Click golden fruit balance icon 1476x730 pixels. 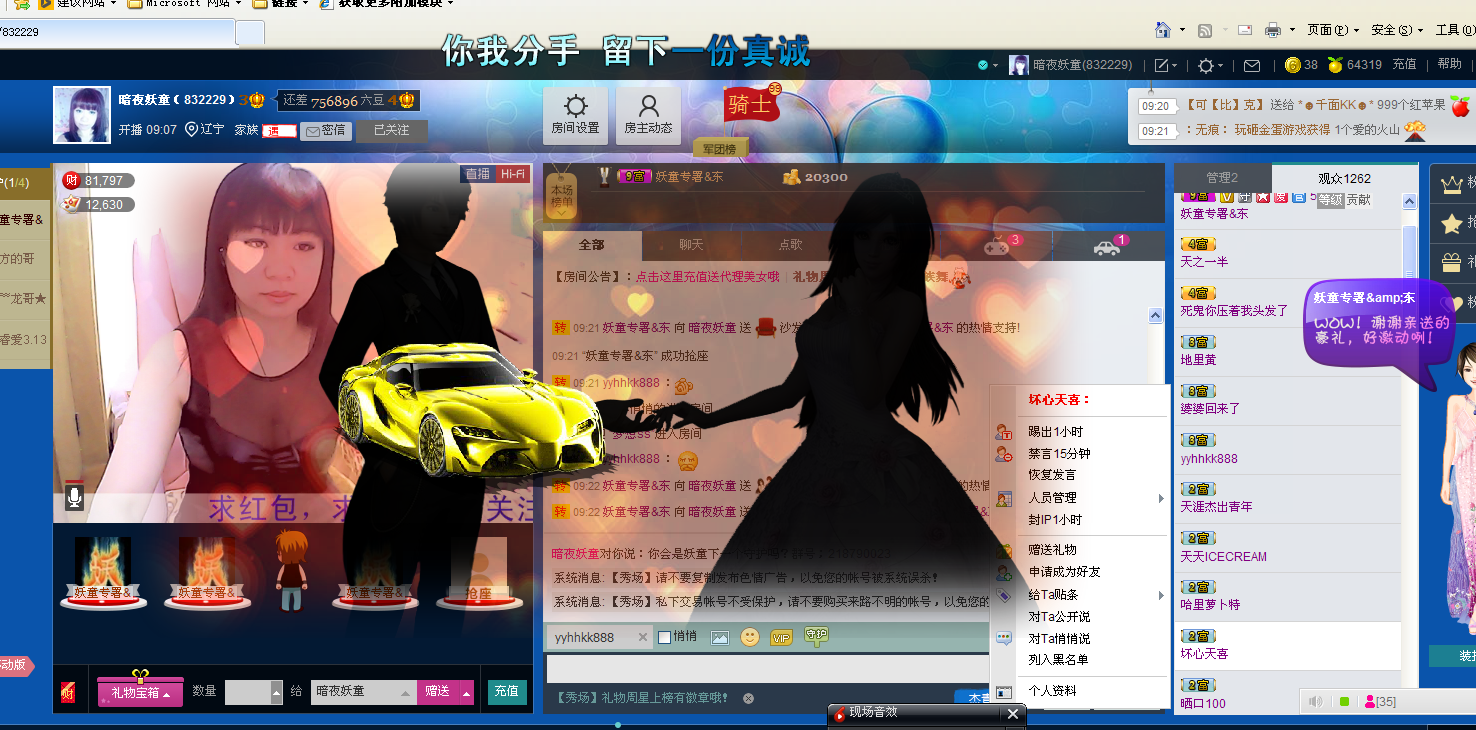click(x=1334, y=65)
